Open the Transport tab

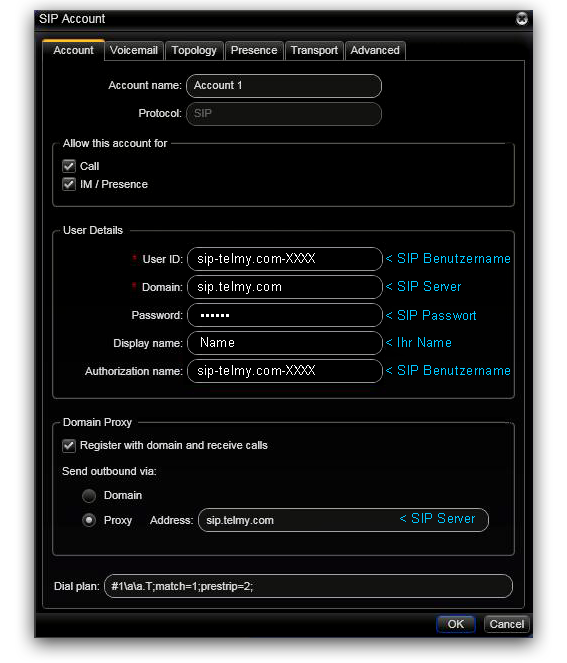click(314, 51)
